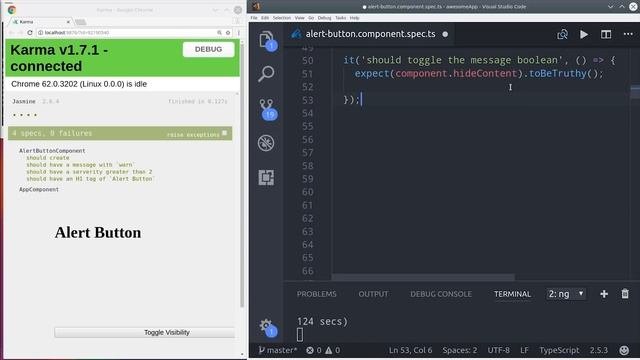Viewport: 640px width, 360px height.
Task: Reload the Karma page in Chrome
Action: (30, 33)
